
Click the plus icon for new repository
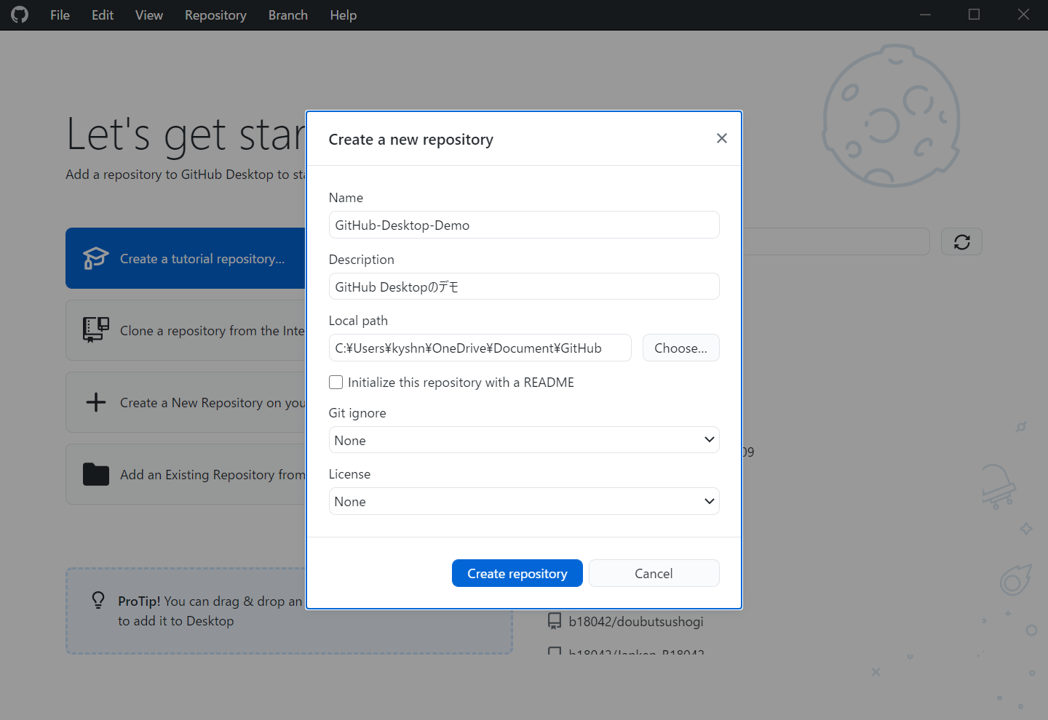pyautogui.click(x=95, y=401)
